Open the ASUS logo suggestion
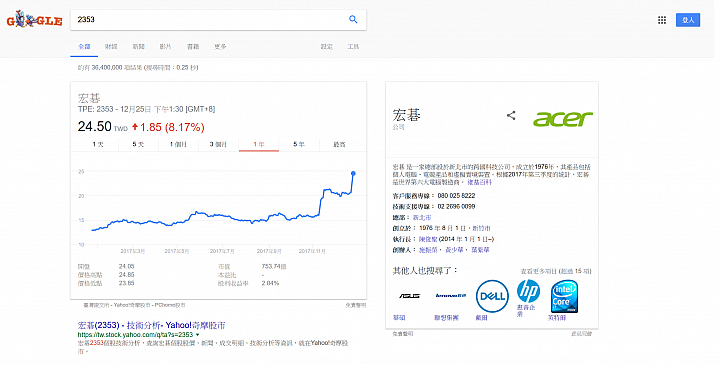This screenshot has height=366, width=720. (409, 296)
